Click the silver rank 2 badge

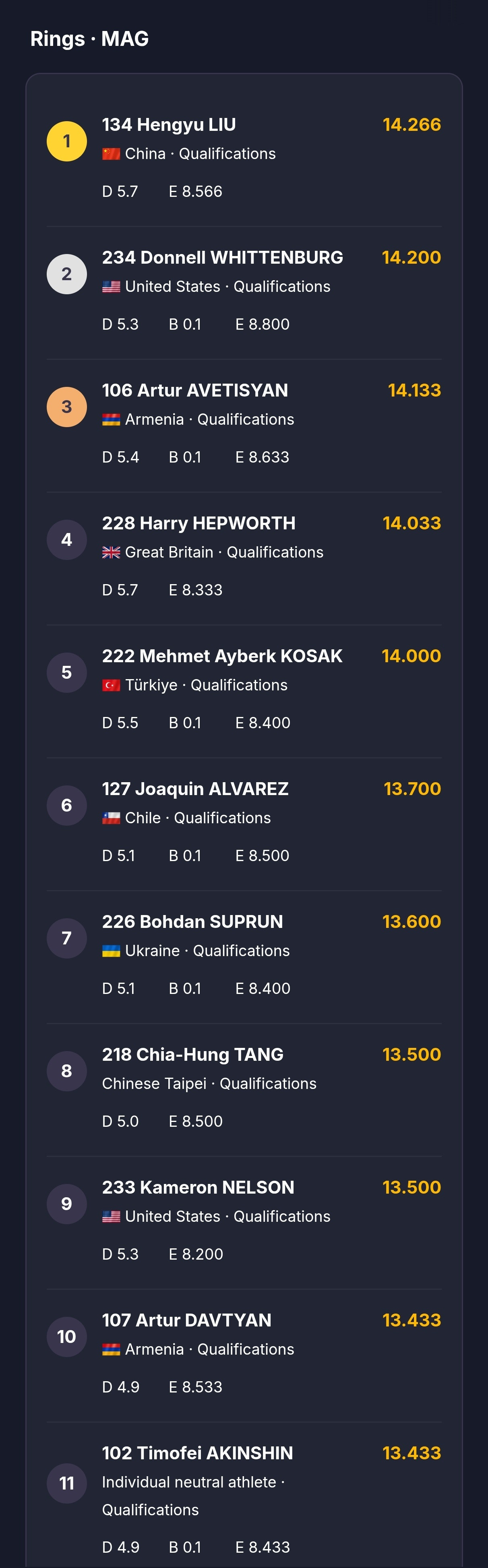point(66,274)
